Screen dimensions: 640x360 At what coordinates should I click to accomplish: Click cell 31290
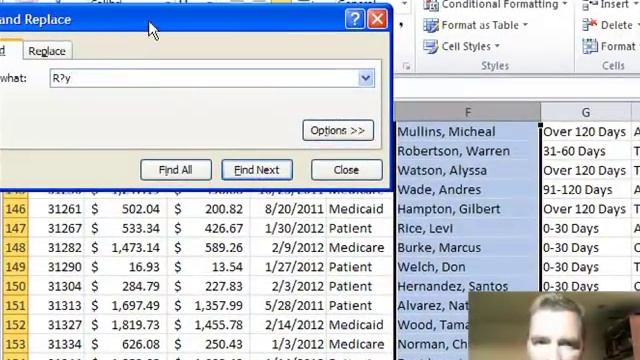coord(56,267)
